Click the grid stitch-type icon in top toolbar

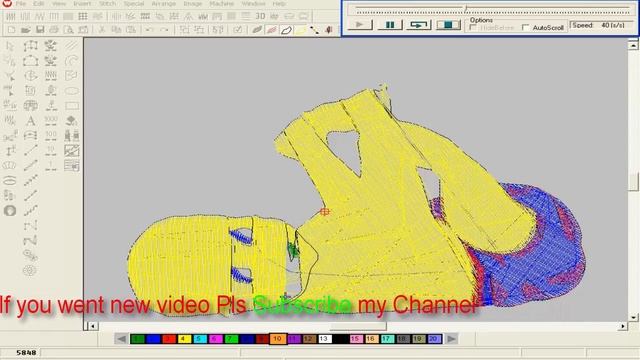[82, 16]
